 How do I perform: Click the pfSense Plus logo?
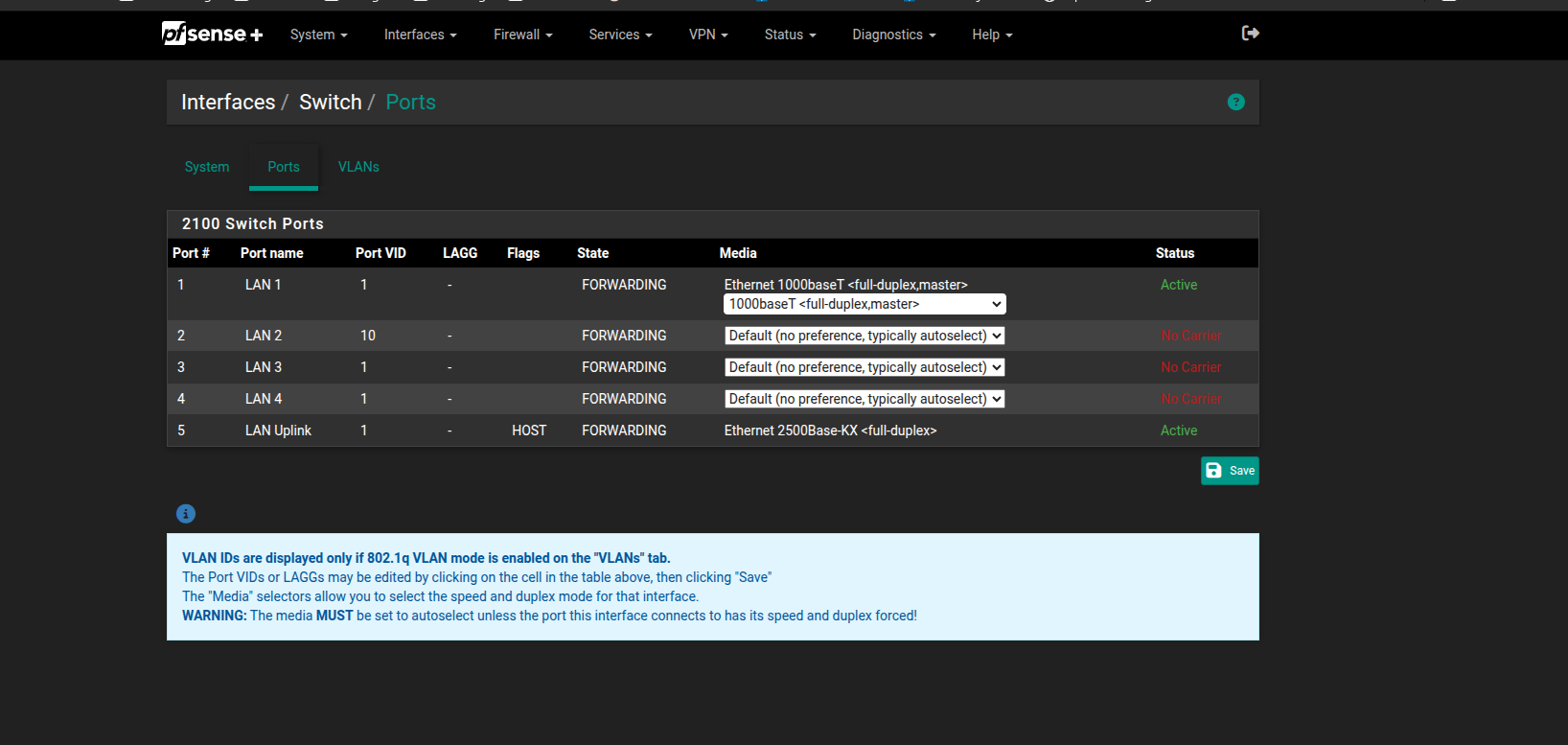click(x=212, y=35)
